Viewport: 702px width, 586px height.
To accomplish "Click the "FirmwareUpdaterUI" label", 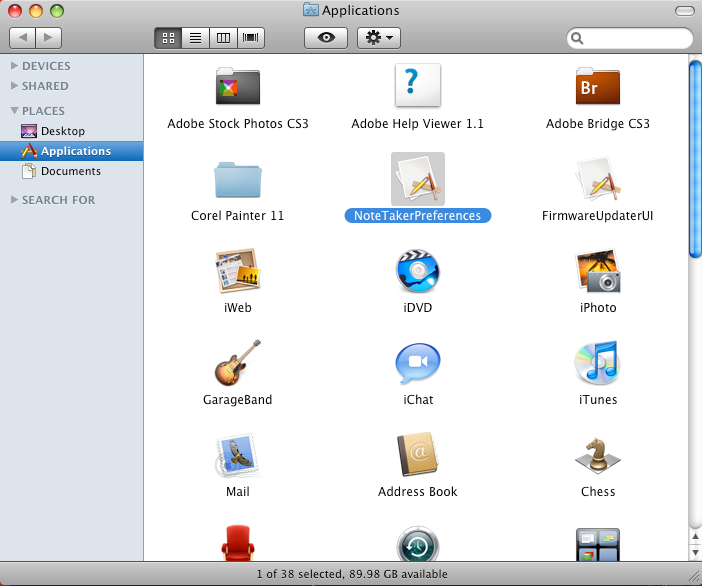I will (x=598, y=216).
